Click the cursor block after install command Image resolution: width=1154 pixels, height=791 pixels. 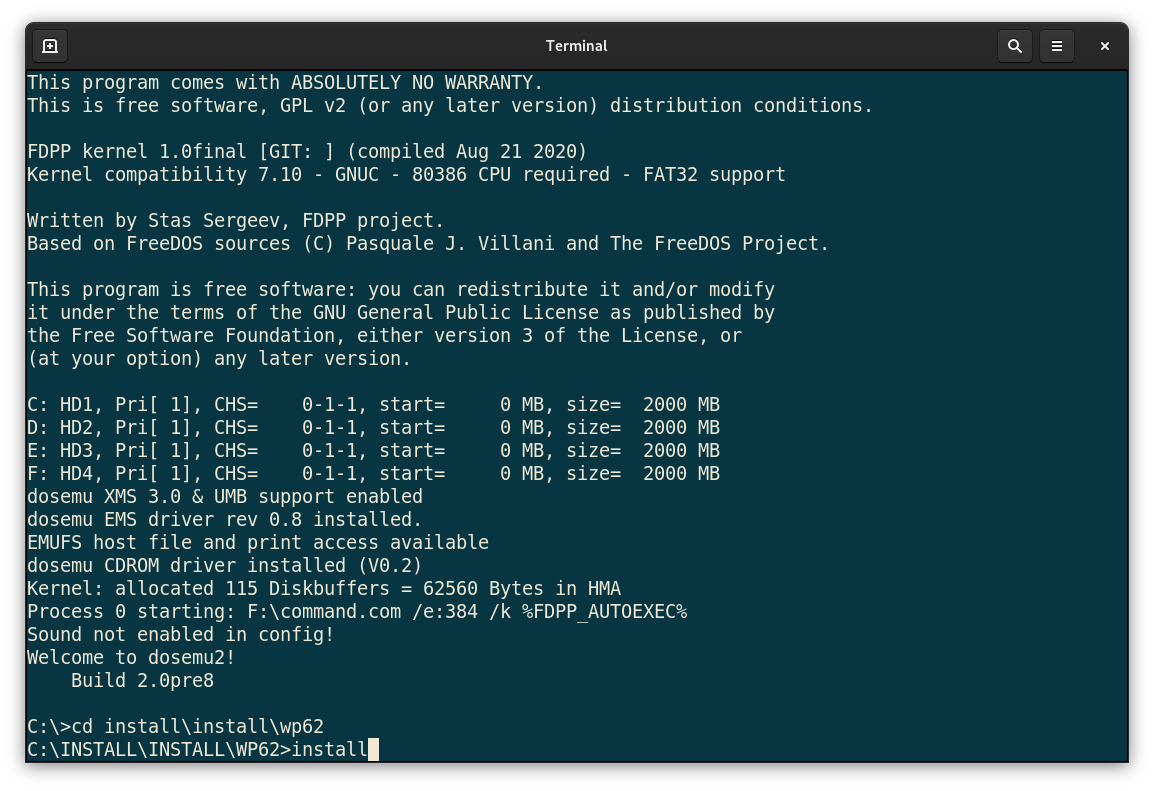coord(373,749)
